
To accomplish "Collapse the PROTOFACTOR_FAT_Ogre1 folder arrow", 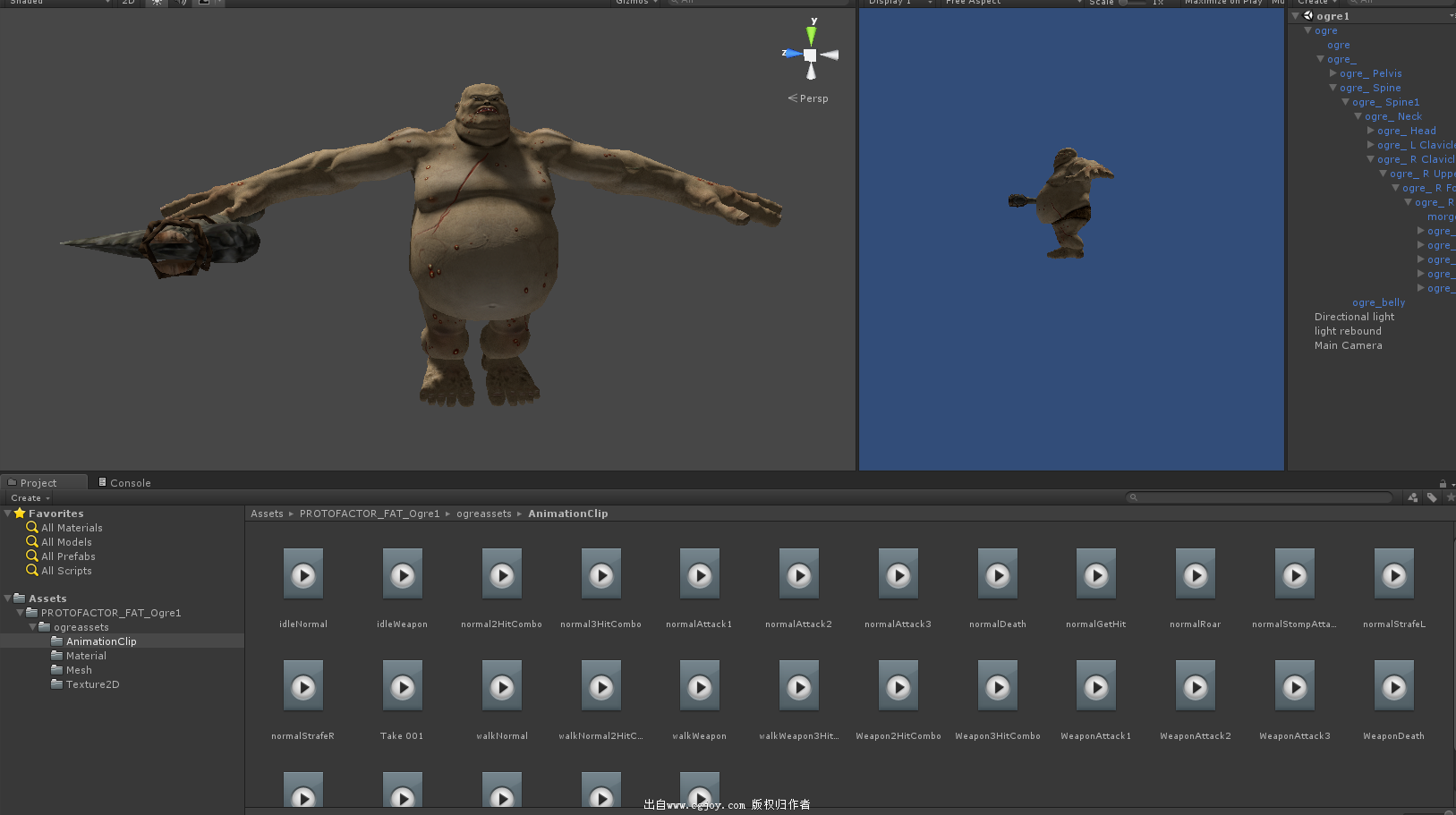I will 20,613.
